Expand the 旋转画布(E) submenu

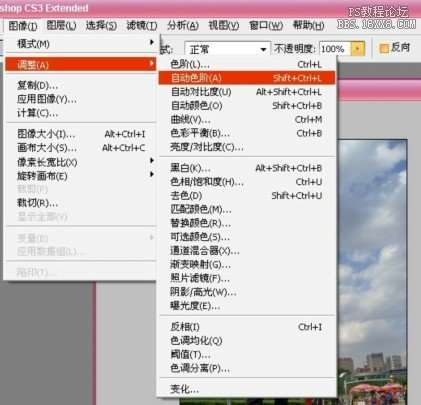pyautogui.click(x=81, y=176)
